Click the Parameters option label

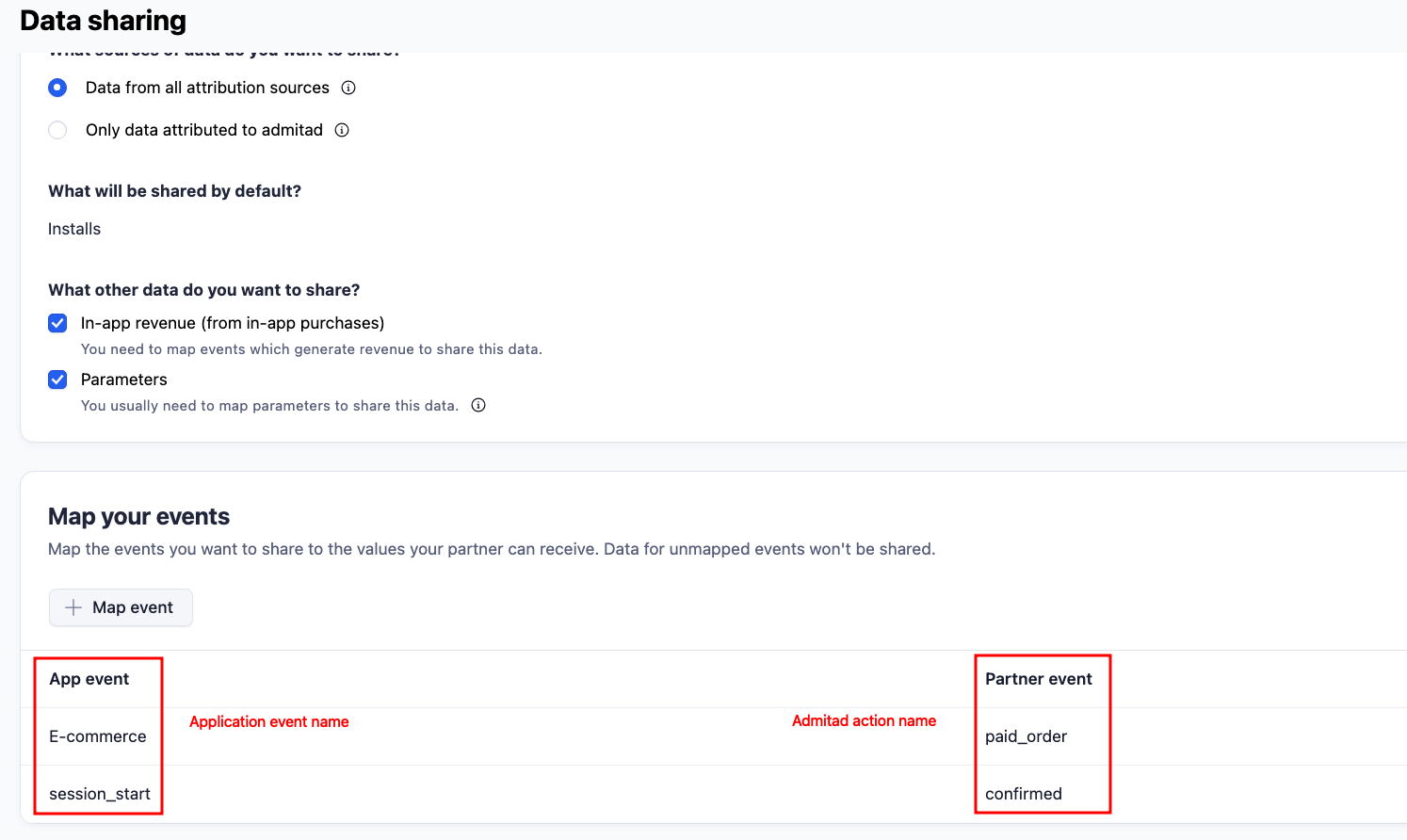click(x=124, y=380)
